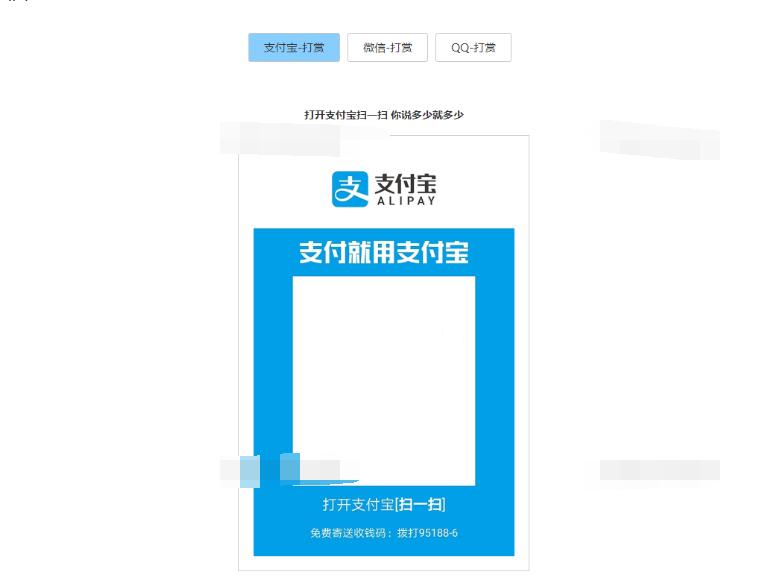
Task: Open the QQ-打赏 tab
Action: [473, 48]
